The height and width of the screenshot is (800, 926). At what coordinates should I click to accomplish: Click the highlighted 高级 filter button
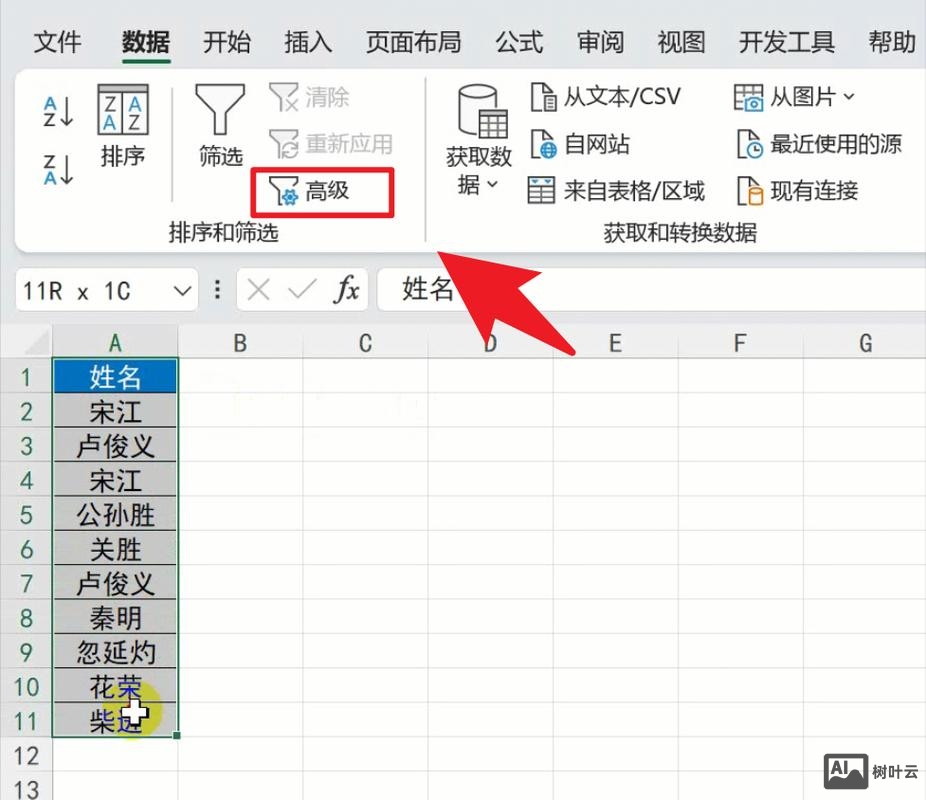tap(320, 190)
